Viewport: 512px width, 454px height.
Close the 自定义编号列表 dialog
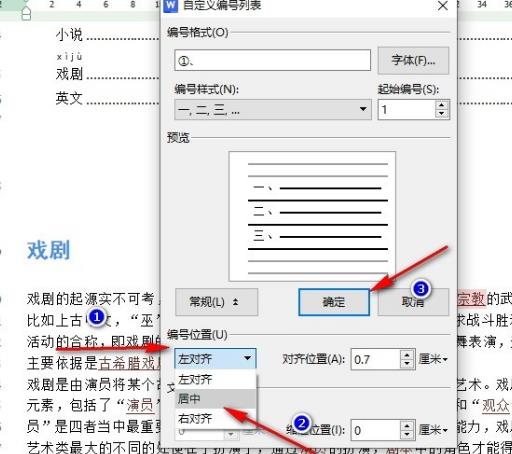443,6
